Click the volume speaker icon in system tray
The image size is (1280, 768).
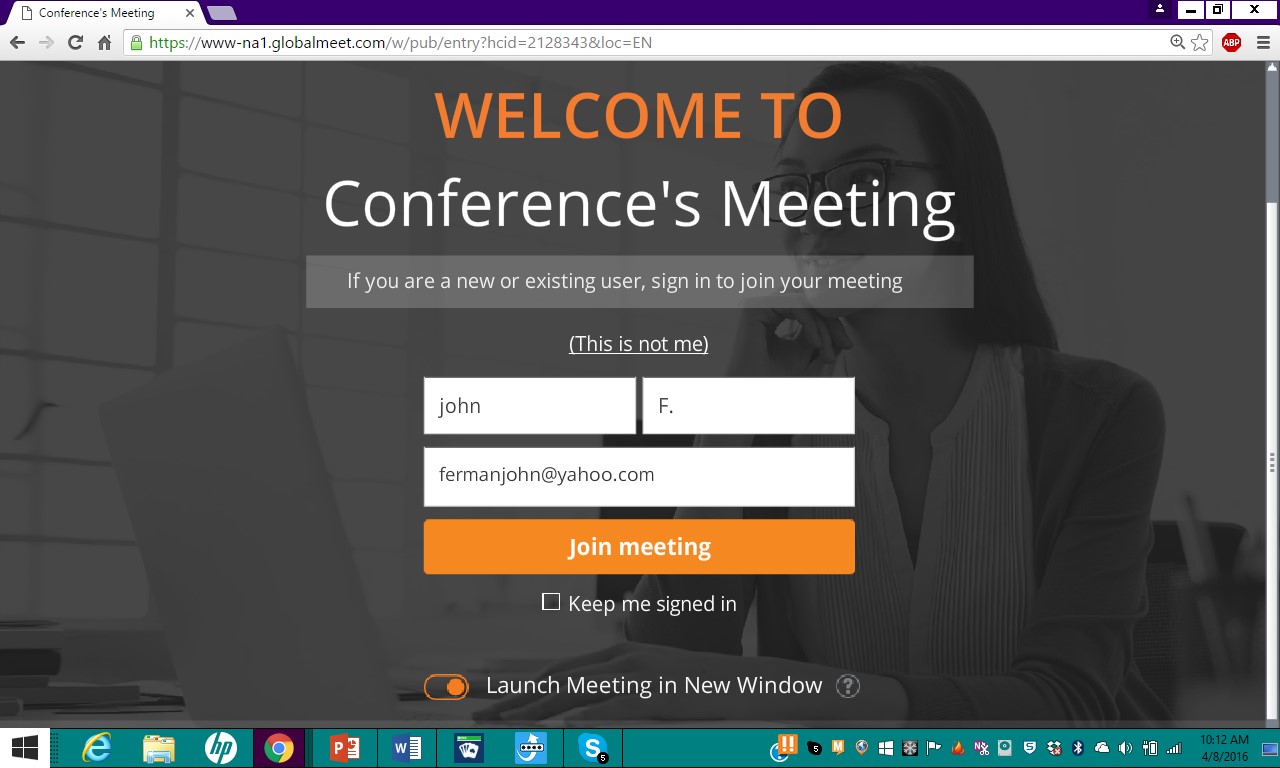click(1125, 748)
